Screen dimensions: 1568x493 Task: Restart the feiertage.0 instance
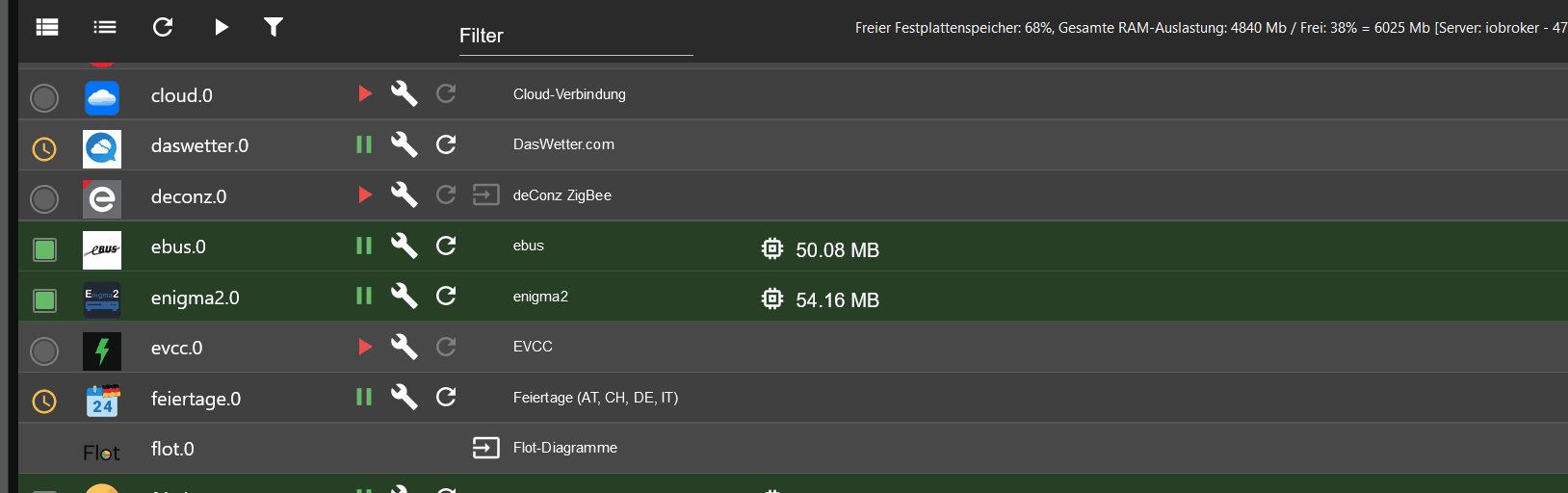pos(446,397)
